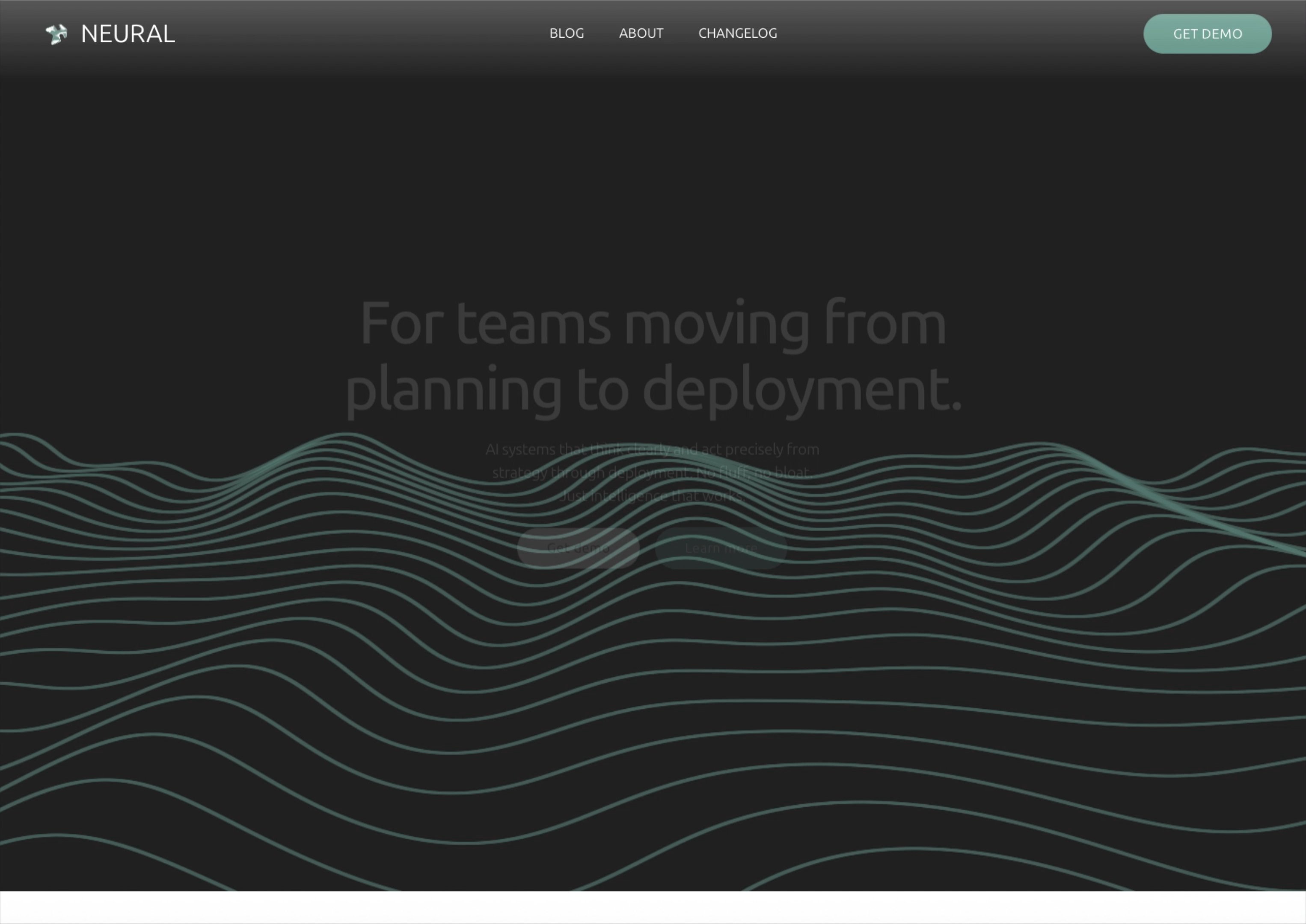This screenshot has height=924, width=1306.
Task: Select the faded Learn more button
Action: (x=721, y=548)
